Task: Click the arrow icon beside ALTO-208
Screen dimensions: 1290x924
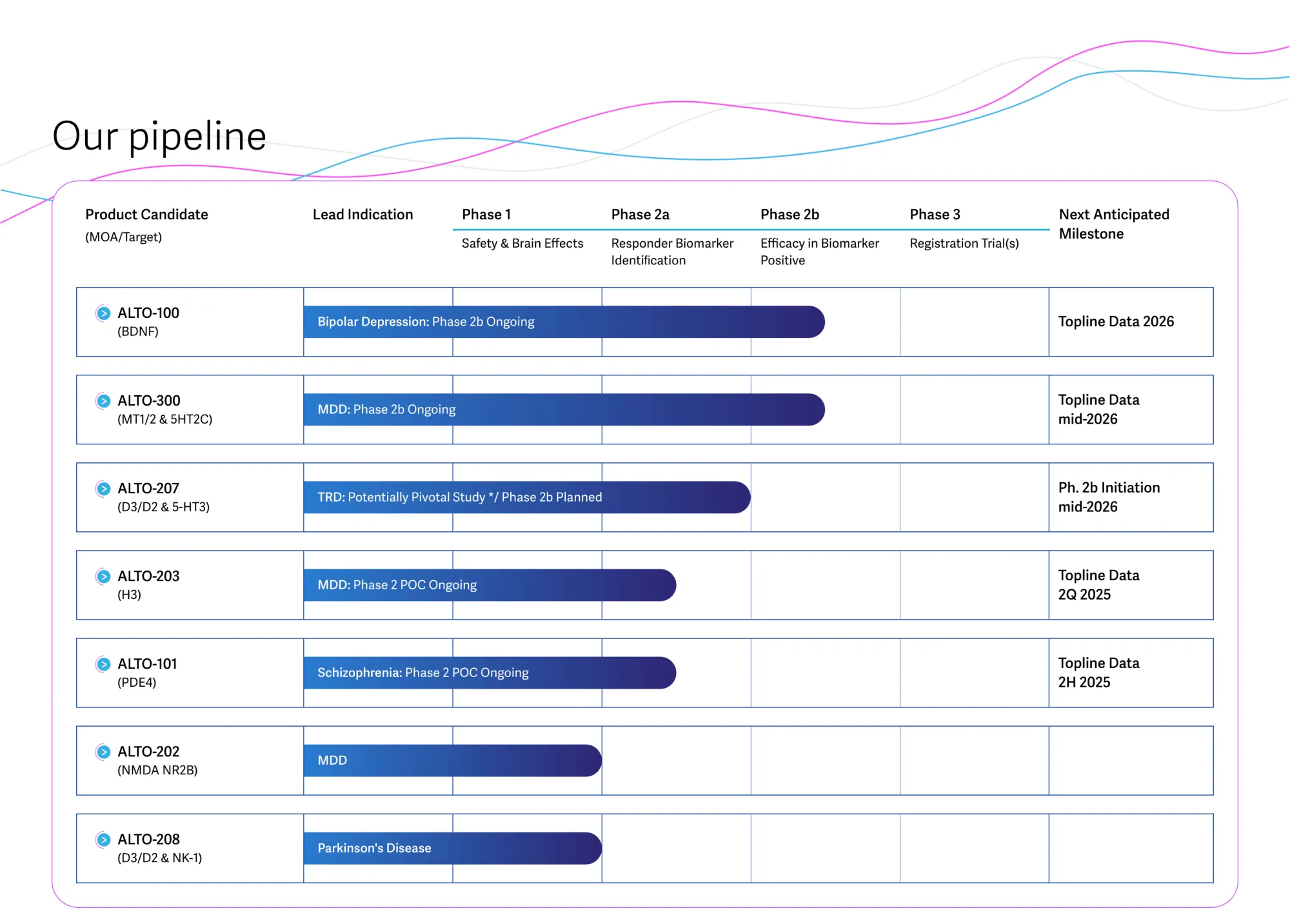Action: pyautogui.click(x=103, y=840)
